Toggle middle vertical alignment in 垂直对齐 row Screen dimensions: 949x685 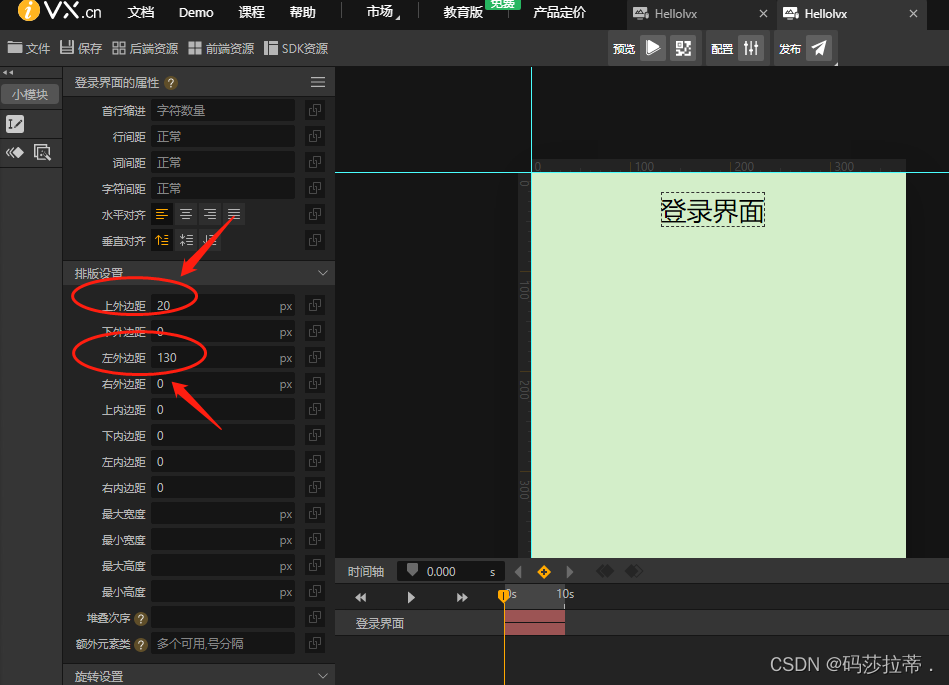(x=187, y=239)
